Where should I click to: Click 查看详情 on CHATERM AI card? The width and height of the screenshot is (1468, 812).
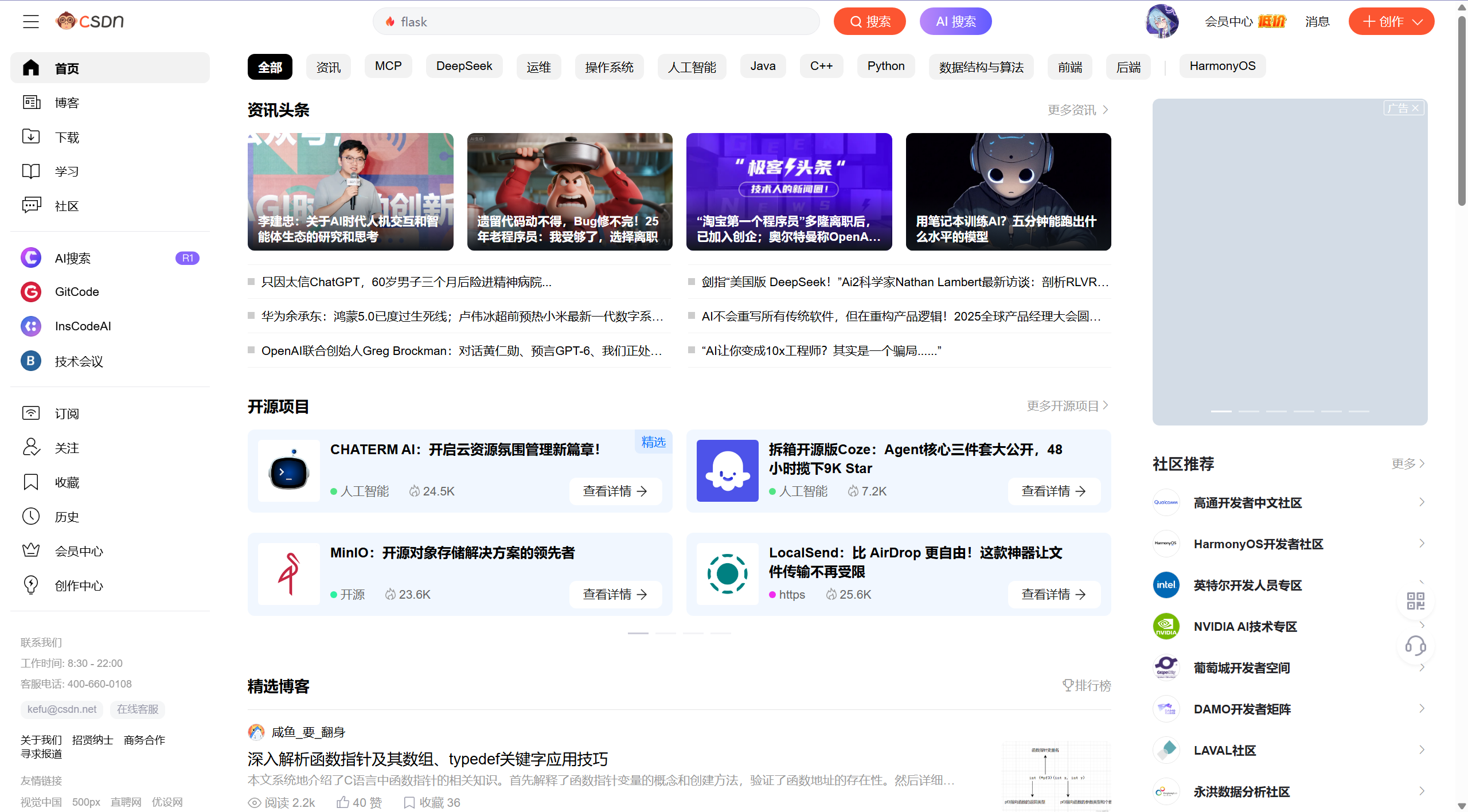[615, 491]
